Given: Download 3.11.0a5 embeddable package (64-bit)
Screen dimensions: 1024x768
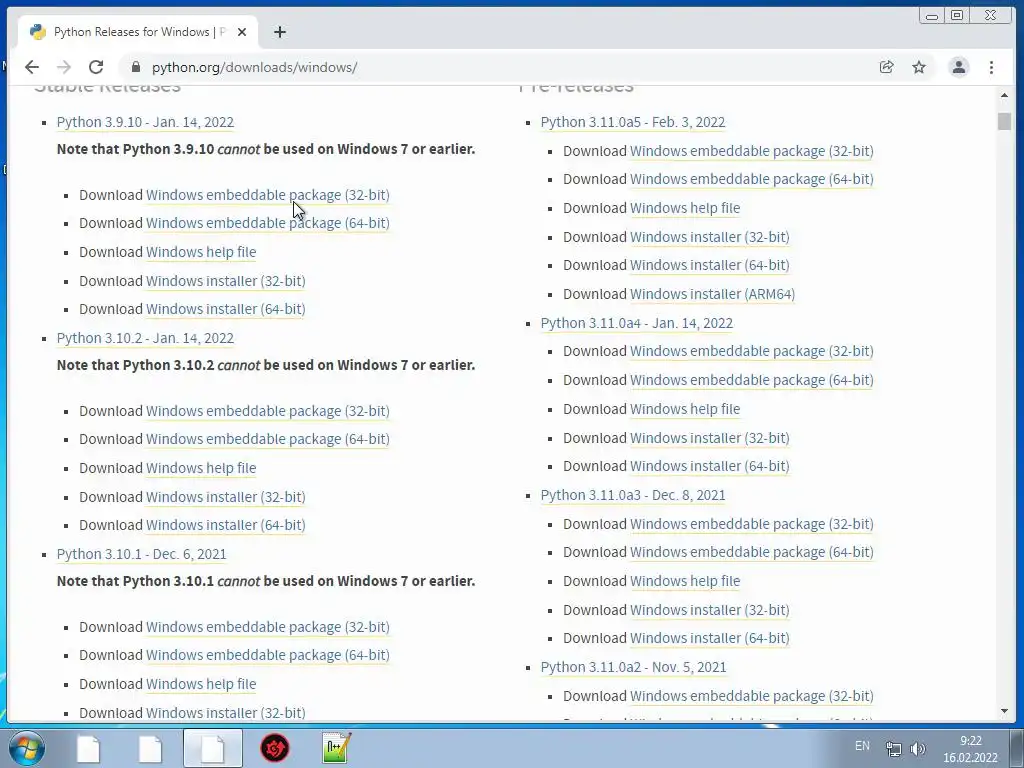Looking at the screenshot, I should click(752, 179).
